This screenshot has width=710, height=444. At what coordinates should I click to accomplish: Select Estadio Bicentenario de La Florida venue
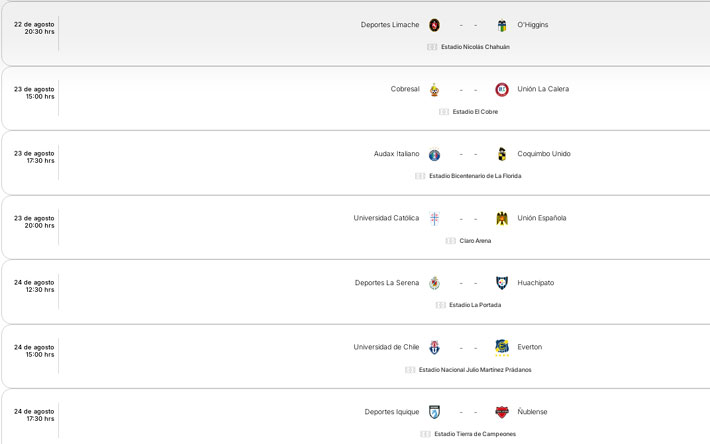coord(475,176)
